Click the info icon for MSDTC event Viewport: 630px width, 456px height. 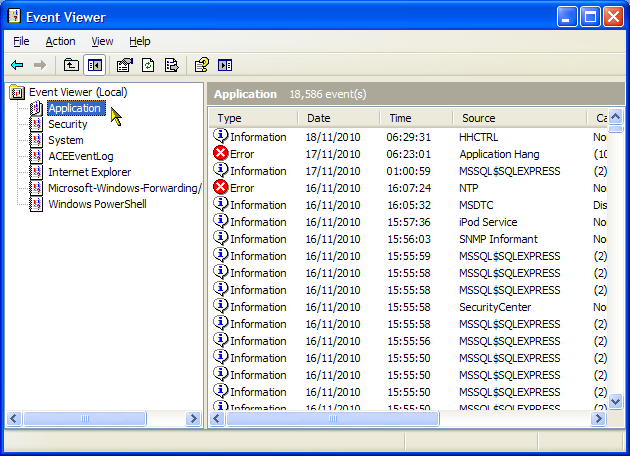coord(220,204)
